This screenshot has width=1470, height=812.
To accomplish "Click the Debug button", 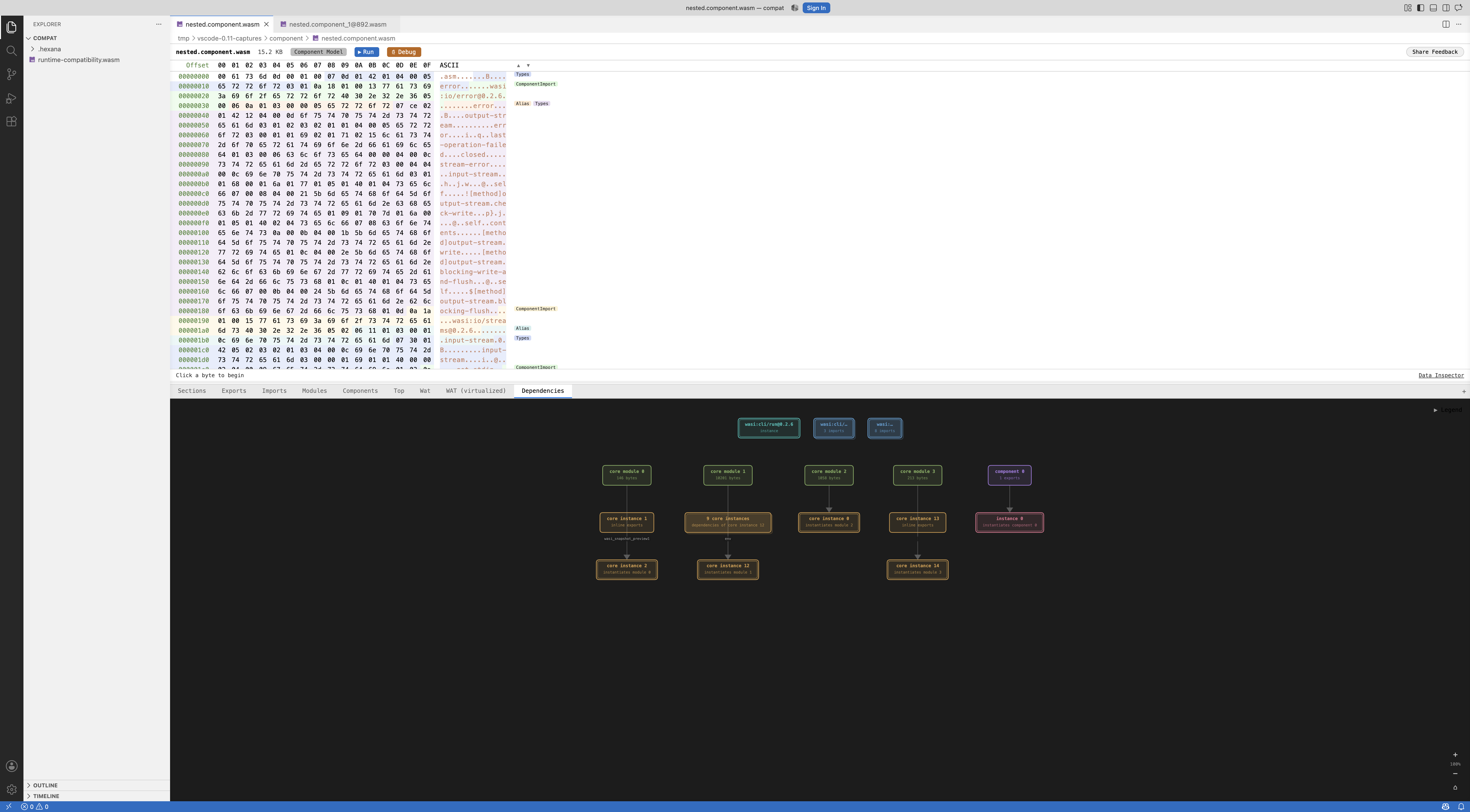I will [403, 52].
